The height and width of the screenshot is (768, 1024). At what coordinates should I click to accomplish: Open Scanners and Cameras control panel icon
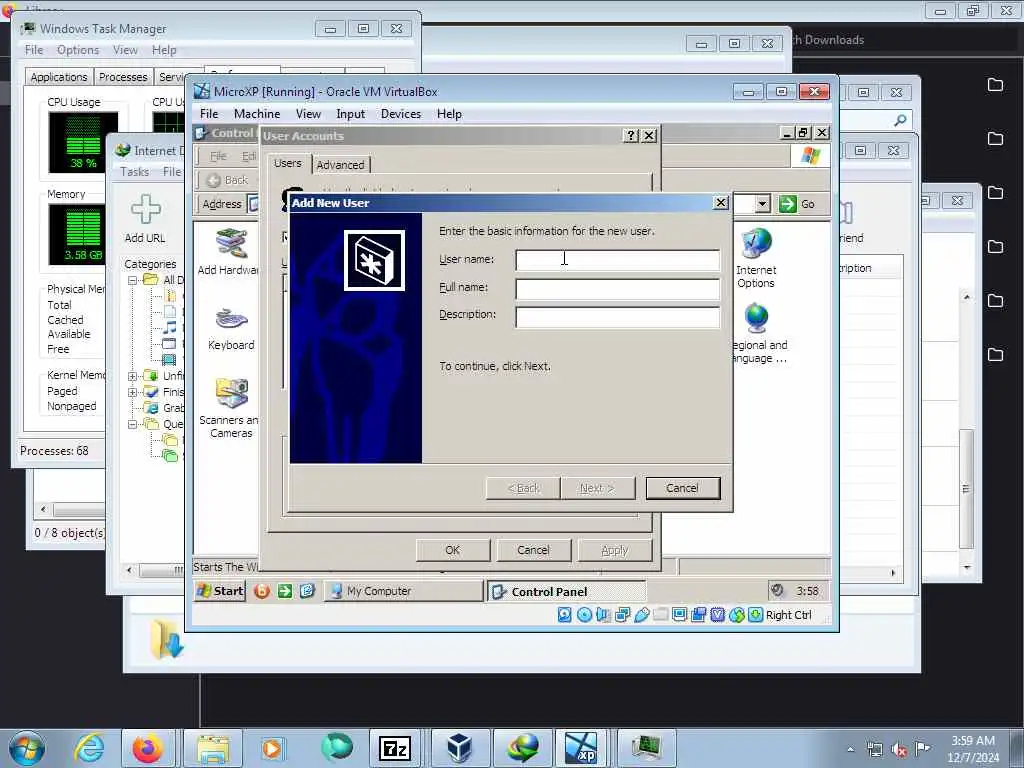click(x=229, y=408)
